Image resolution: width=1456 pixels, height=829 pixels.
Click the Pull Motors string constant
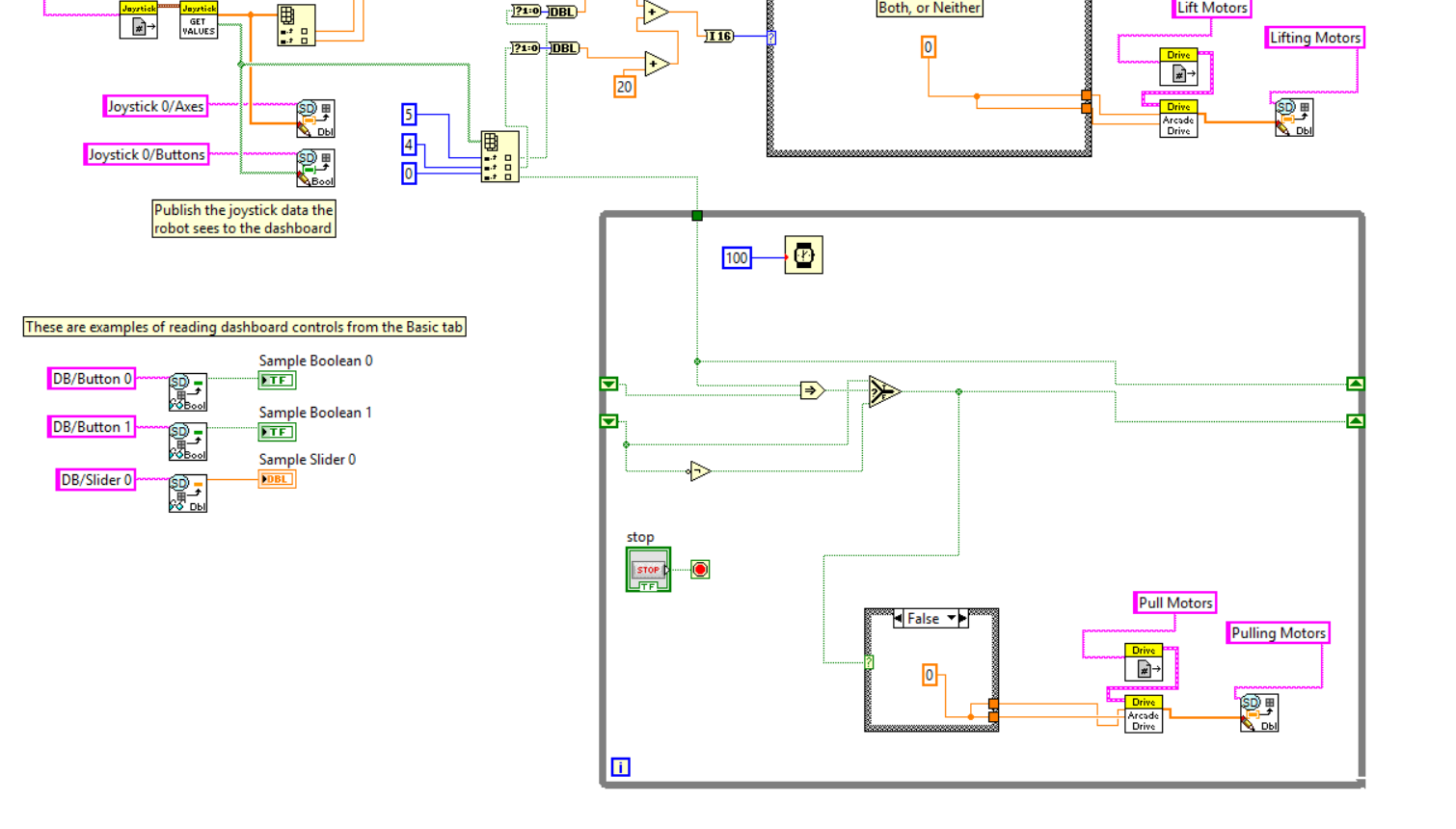coord(1175,602)
